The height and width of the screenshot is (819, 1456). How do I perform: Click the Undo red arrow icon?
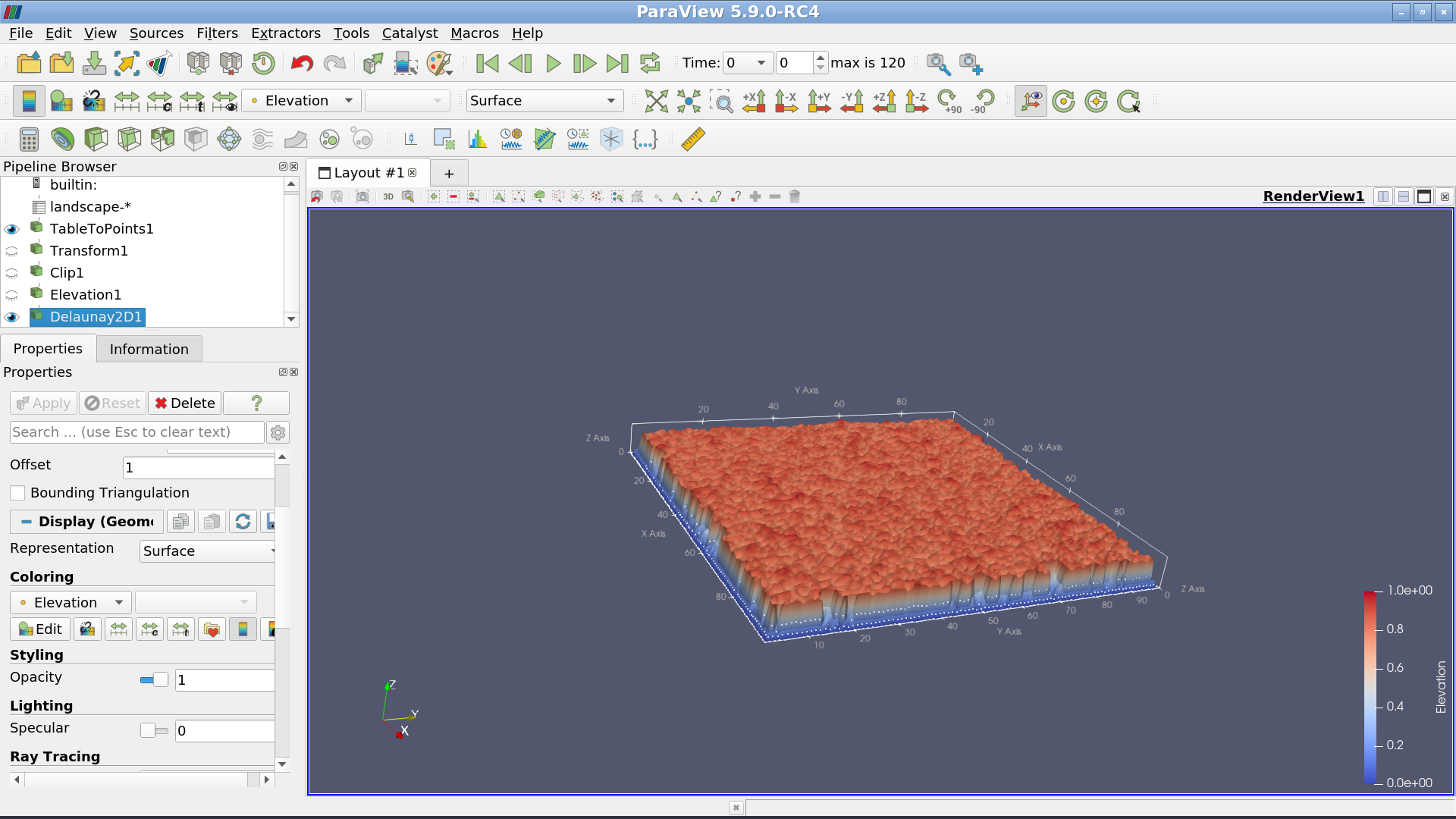302,63
